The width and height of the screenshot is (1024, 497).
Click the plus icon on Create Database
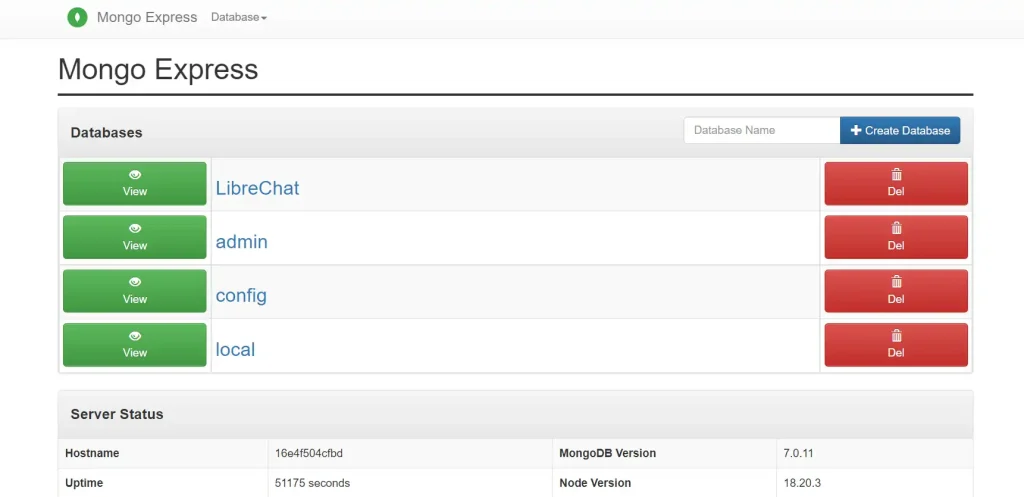(x=856, y=130)
